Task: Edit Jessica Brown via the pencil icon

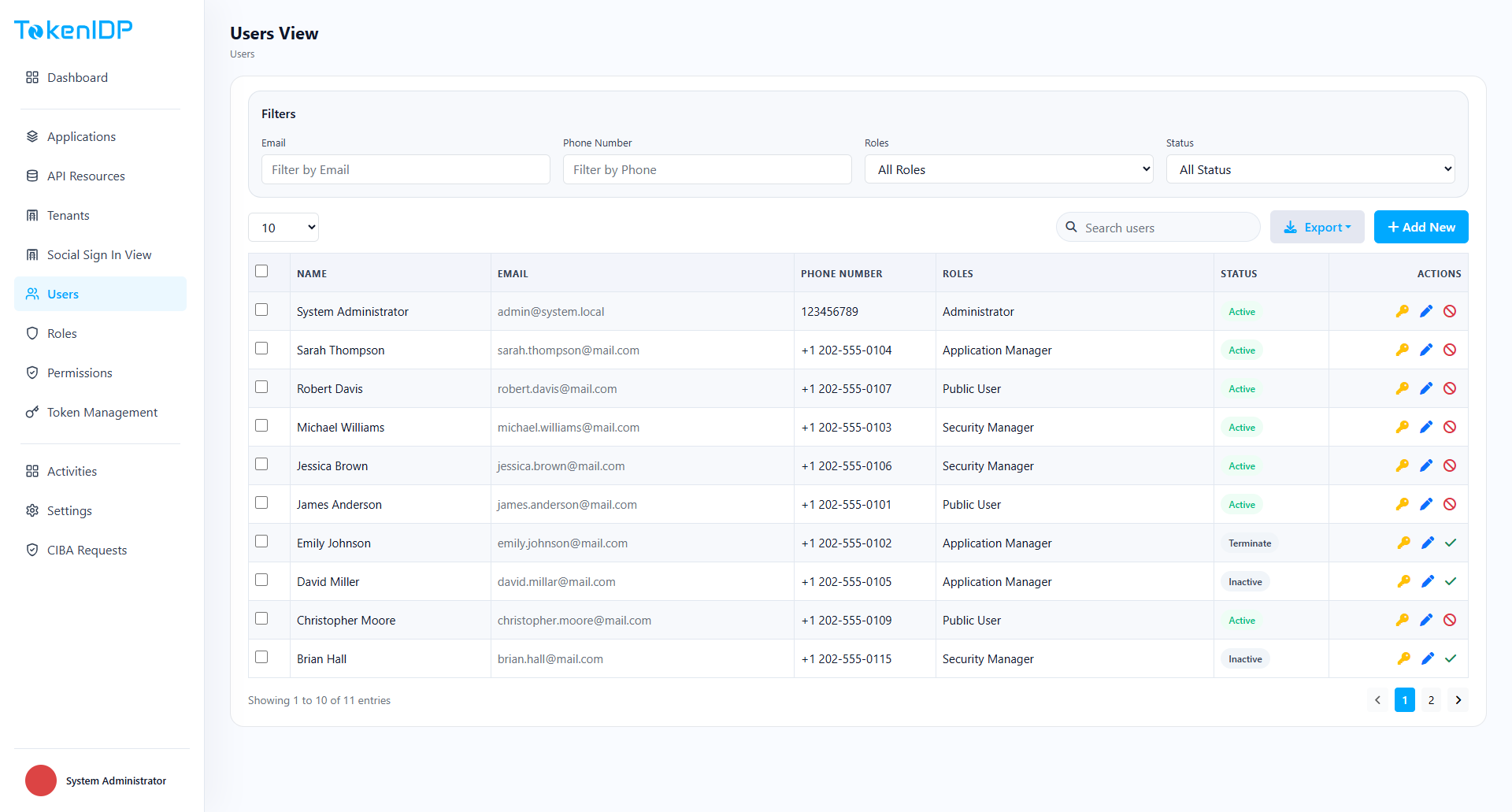Action: (1426, 465)
